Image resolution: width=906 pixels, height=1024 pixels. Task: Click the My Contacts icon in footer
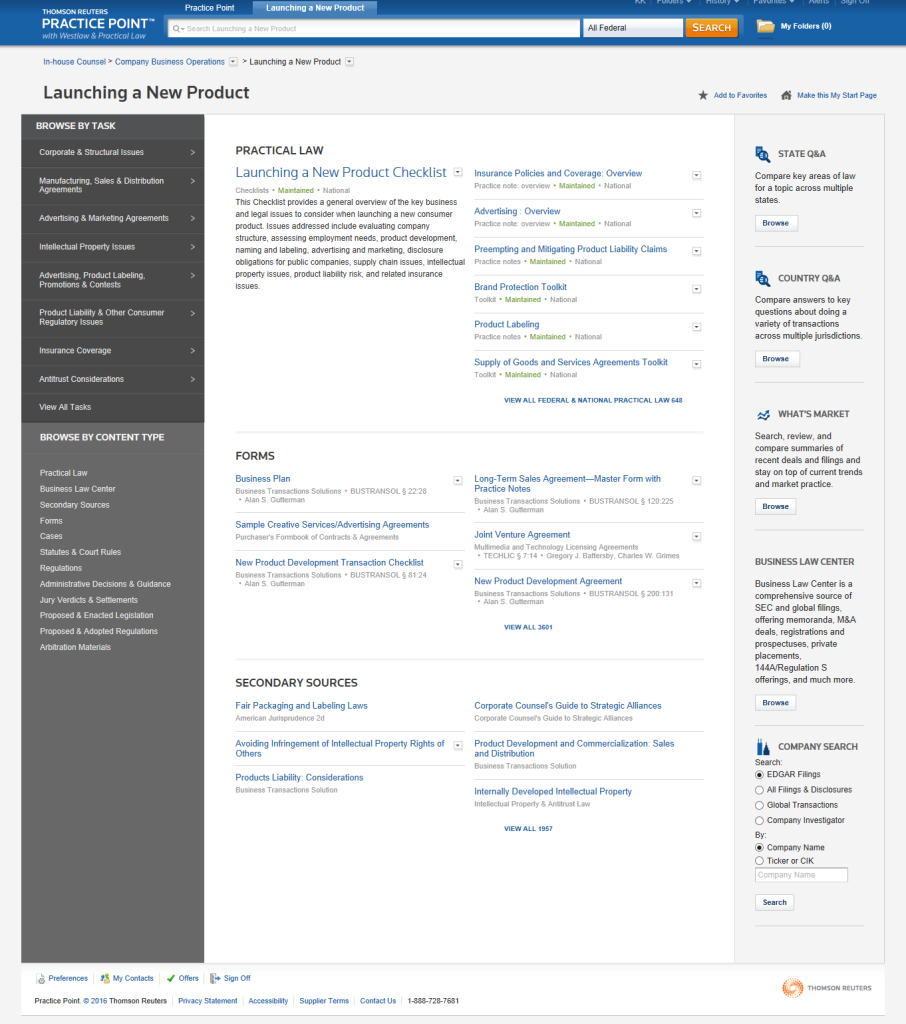point(105,979)
